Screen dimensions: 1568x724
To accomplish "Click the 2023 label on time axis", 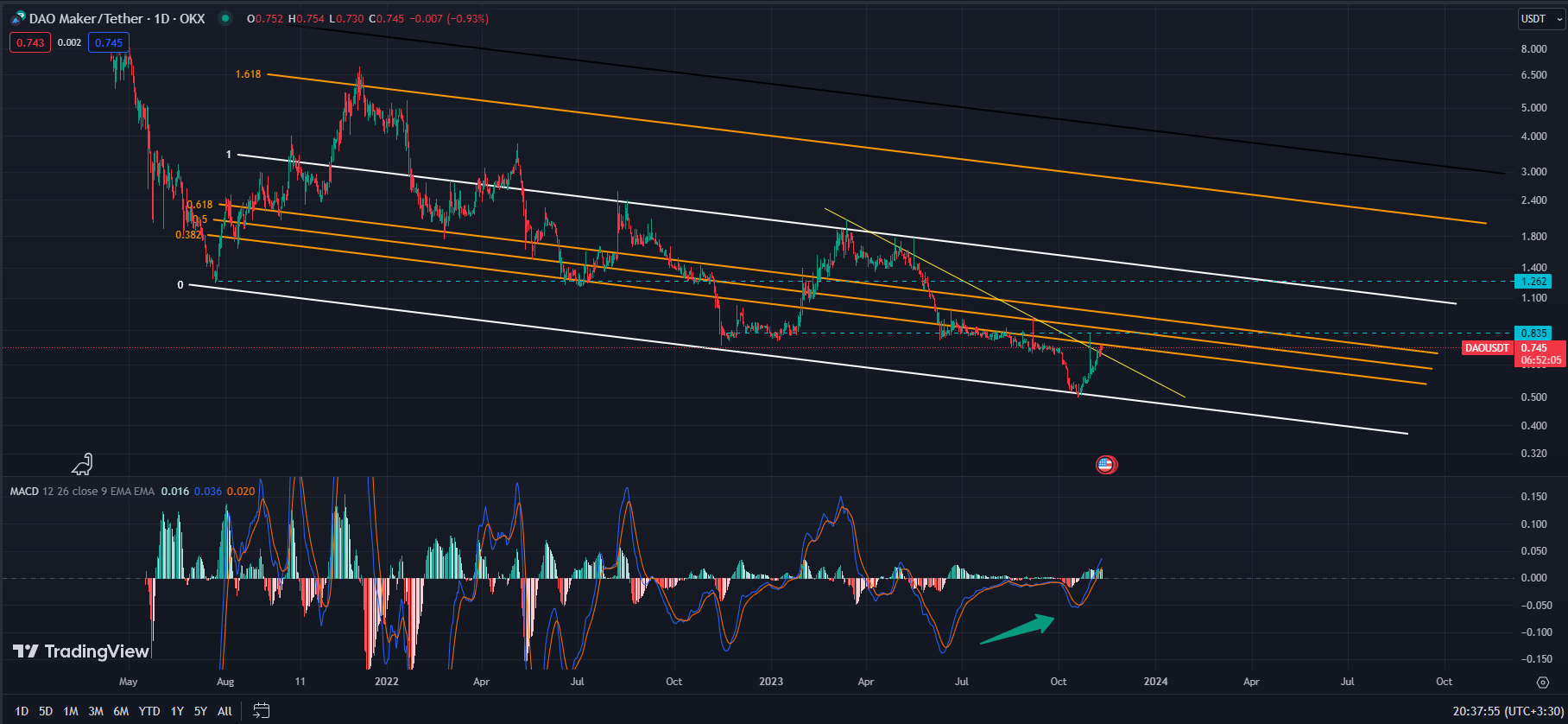I will 771,682.
